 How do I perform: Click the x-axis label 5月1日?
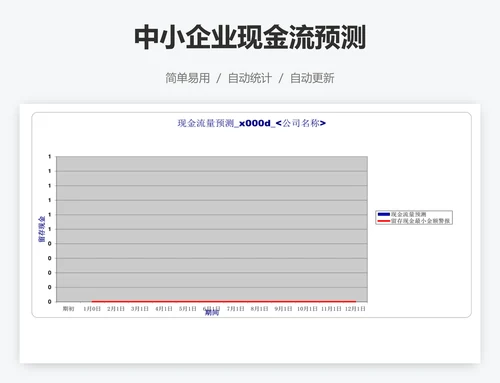coord(188,309)
